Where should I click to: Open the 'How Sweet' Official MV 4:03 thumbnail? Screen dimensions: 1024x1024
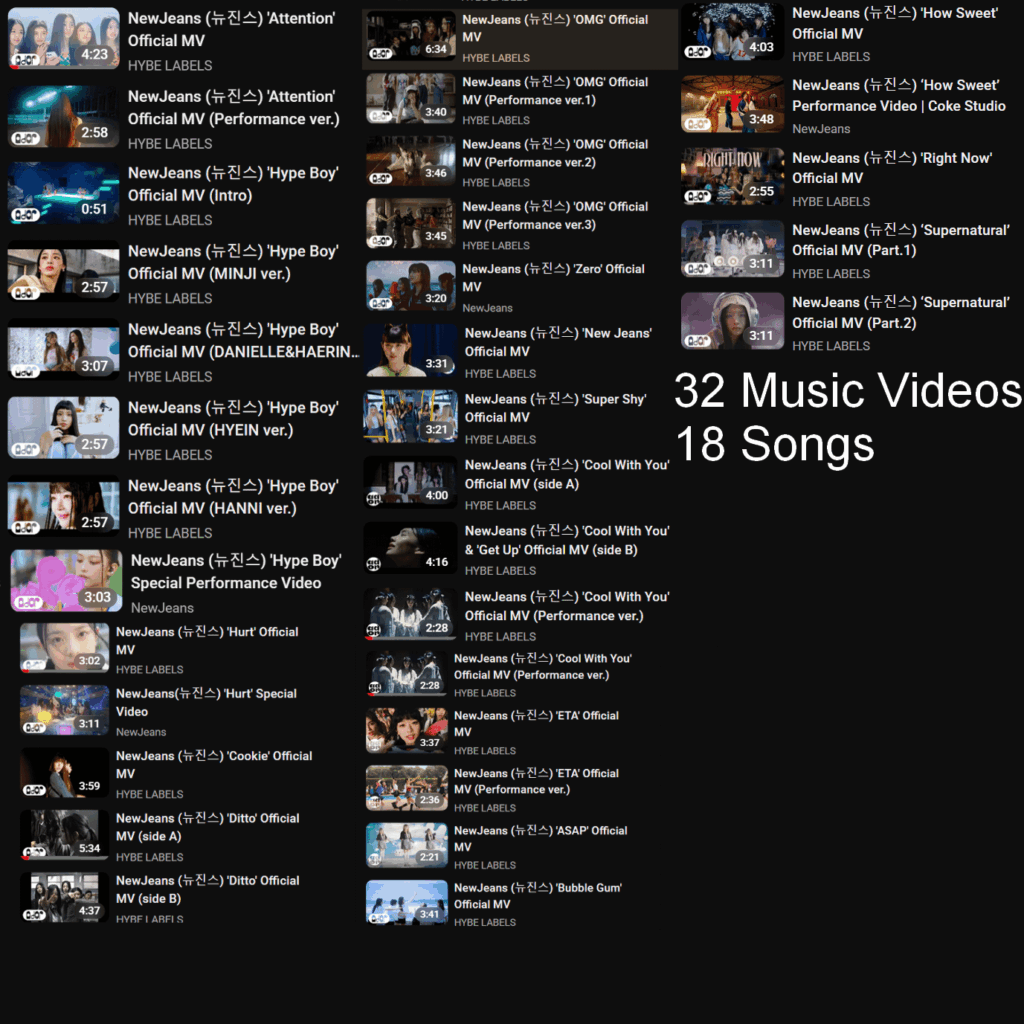[x=733, y=32]
